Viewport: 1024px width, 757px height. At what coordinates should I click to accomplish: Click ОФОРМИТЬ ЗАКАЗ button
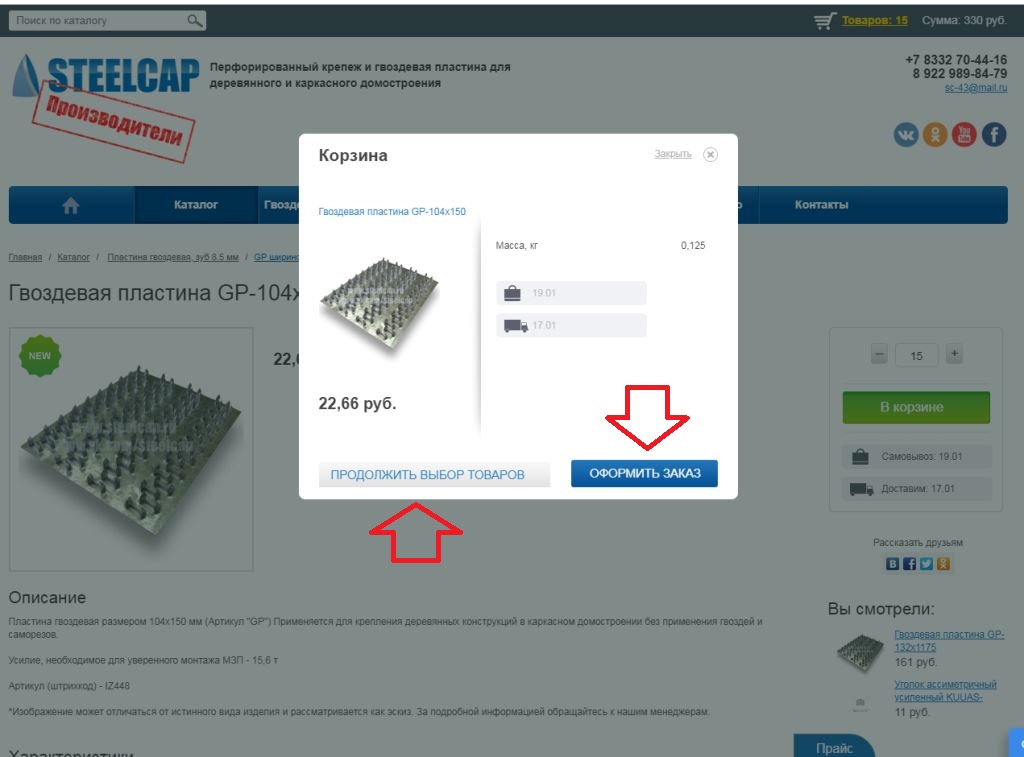click(645, 474)
